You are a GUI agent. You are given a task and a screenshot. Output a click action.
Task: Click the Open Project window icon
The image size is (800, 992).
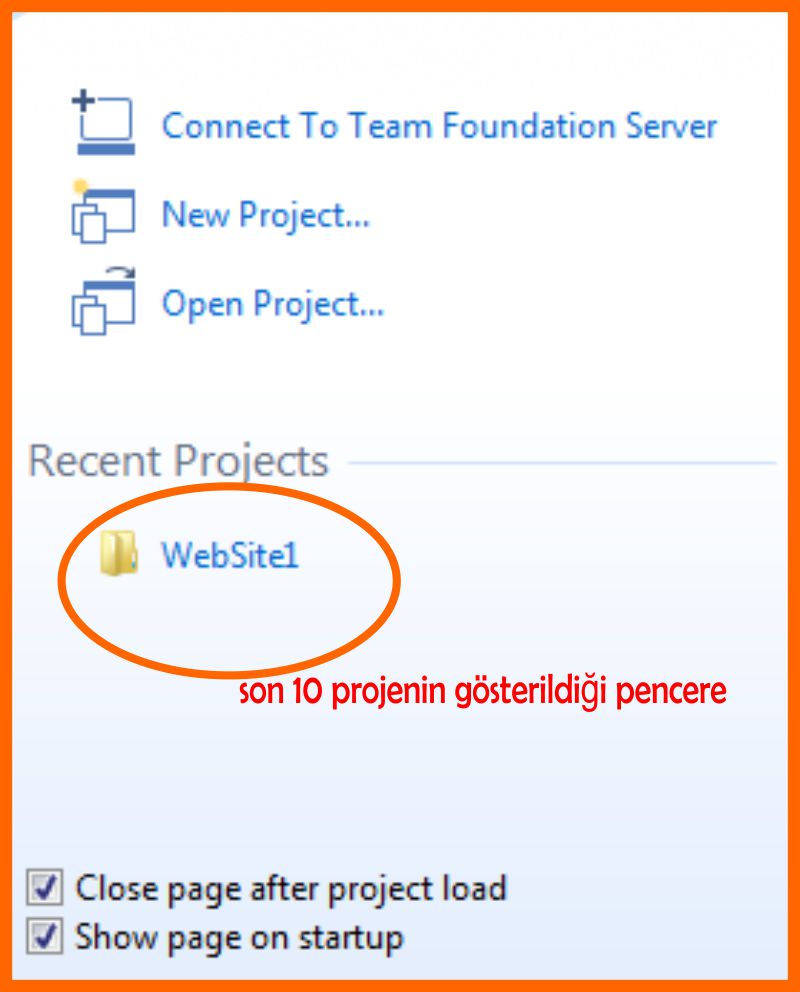103,301
